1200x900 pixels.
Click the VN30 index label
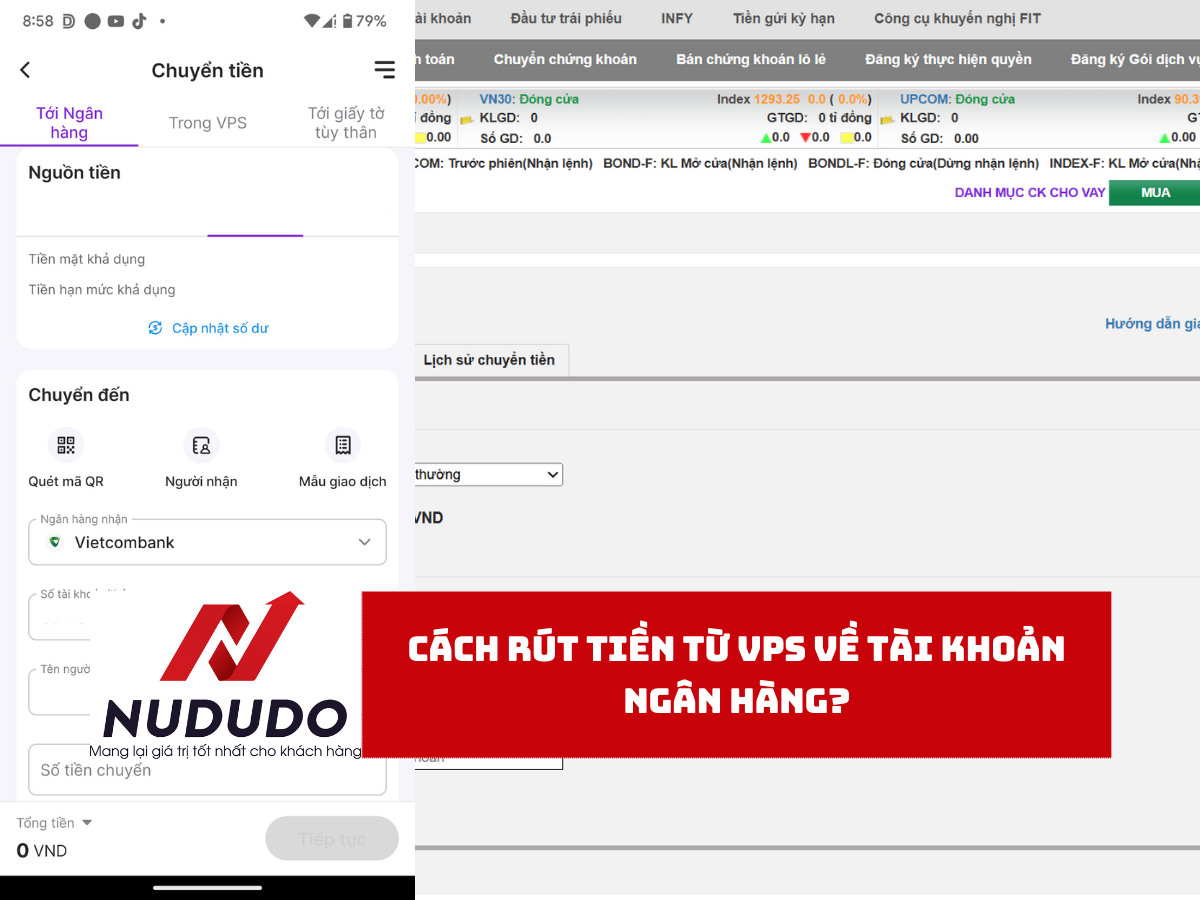[495, 99]
